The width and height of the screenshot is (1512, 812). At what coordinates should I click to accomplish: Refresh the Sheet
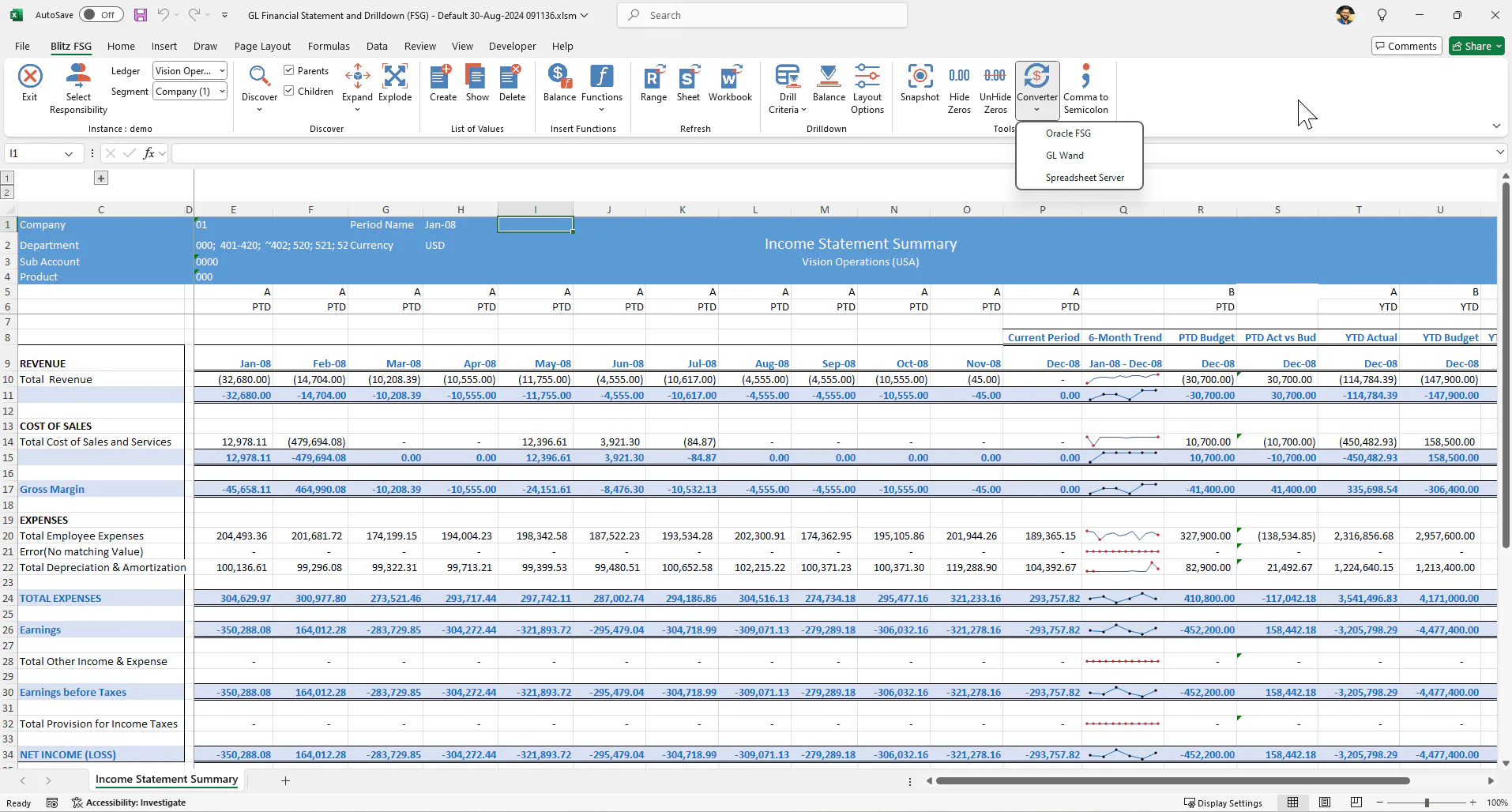click(688, 83)
